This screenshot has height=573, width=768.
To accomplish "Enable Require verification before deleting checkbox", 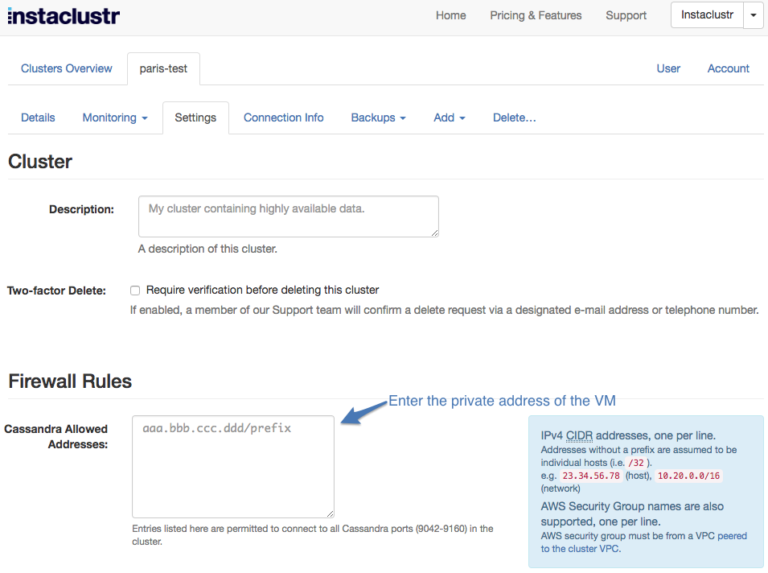I will (135, 290).
